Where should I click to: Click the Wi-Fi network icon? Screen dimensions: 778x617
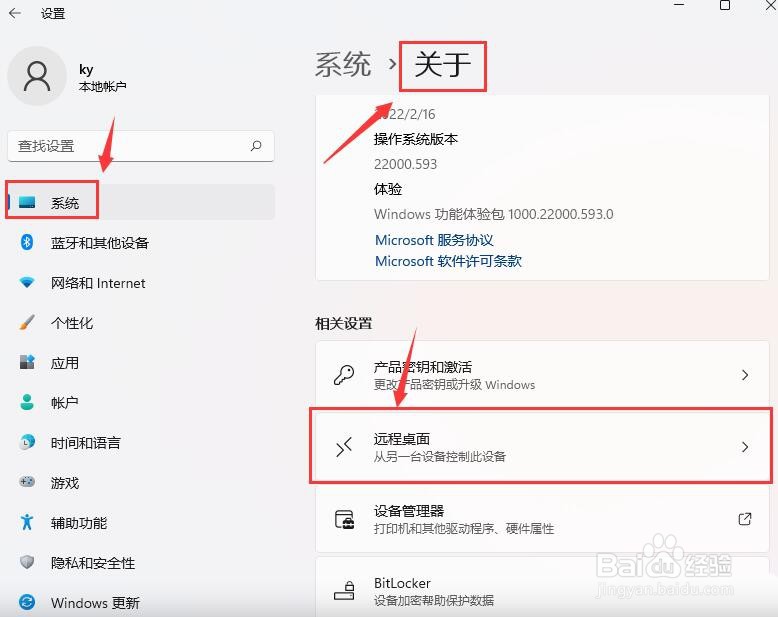click(27, 283)
